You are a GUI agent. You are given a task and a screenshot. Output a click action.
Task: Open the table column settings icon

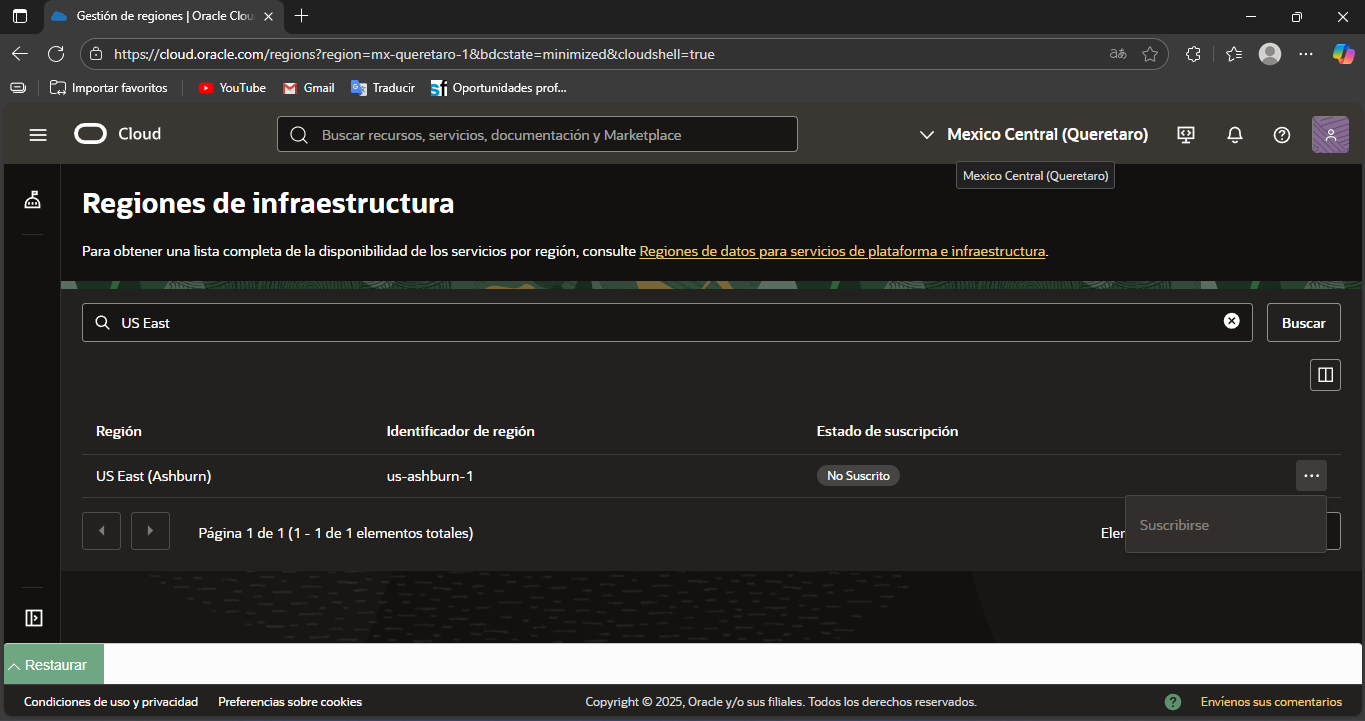coord(1325,375)
